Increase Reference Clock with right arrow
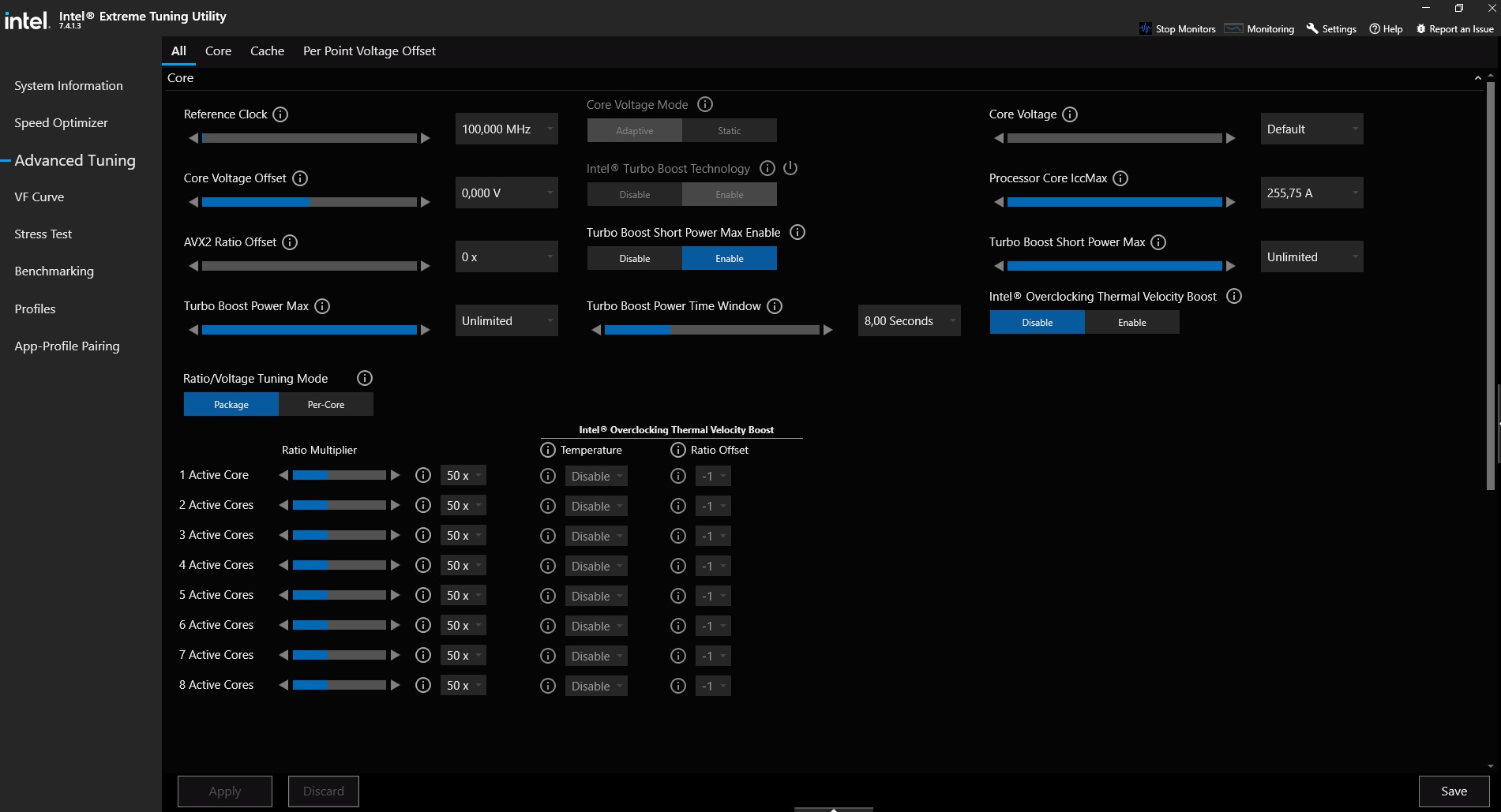 (426, 138)
